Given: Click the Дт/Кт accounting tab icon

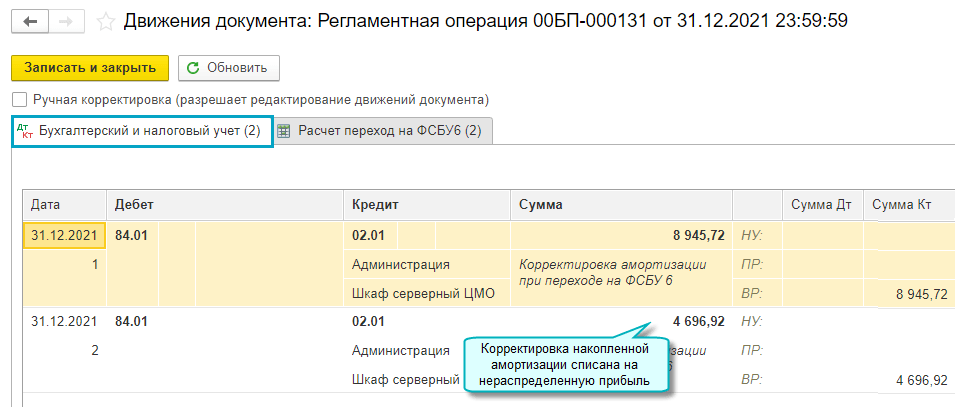Looking at the screenshot, I should pos(26,131).
